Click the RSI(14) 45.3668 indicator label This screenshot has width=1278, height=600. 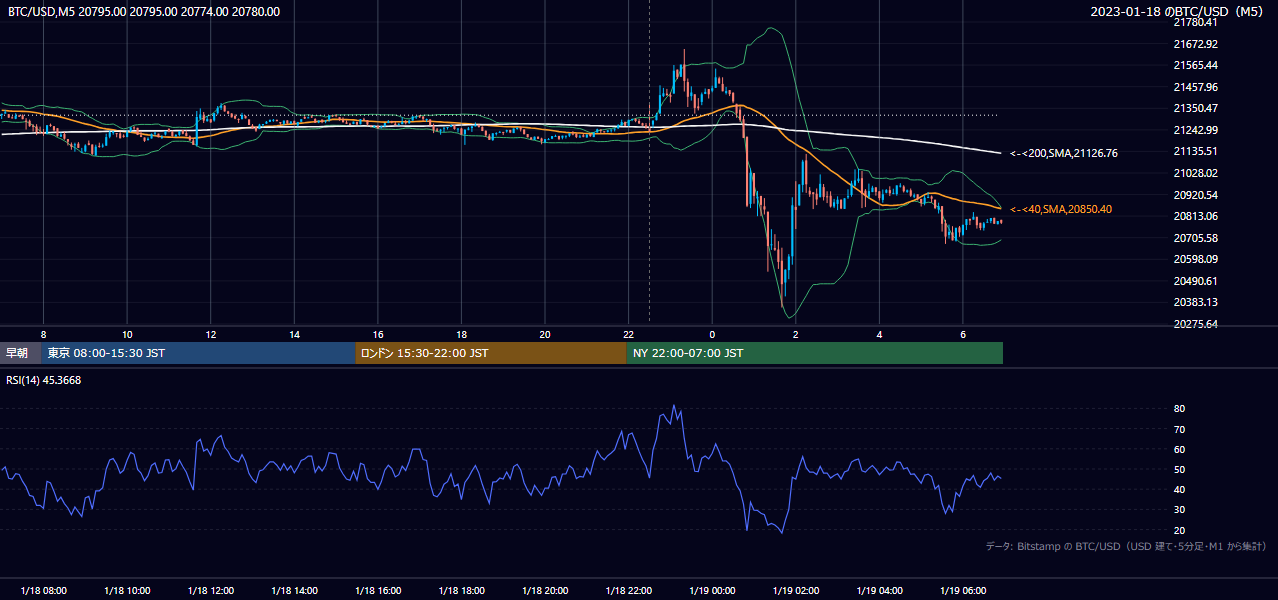coord(44,380)
